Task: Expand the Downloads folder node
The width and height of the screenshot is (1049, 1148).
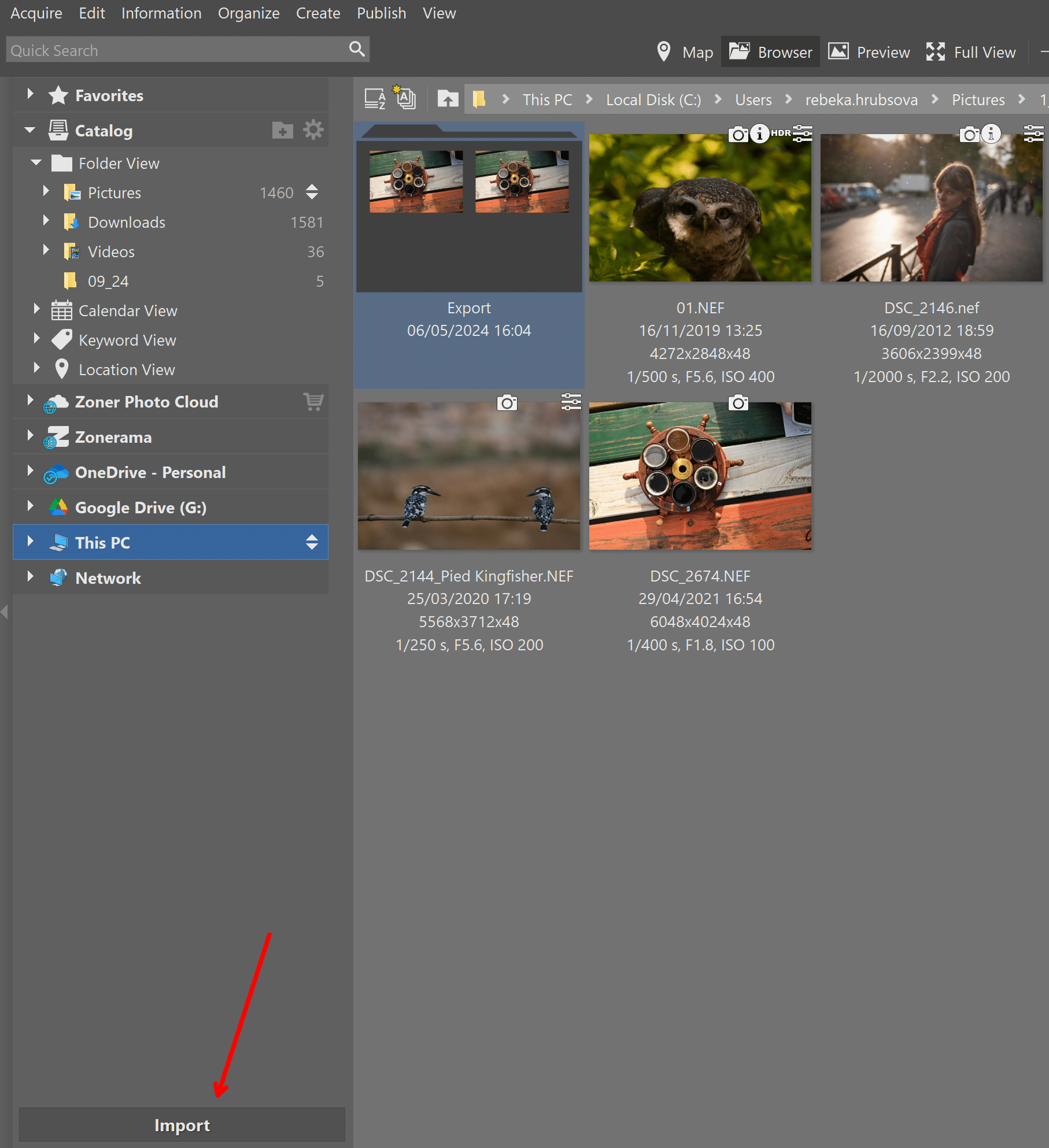Action: [x=46, y=221]
